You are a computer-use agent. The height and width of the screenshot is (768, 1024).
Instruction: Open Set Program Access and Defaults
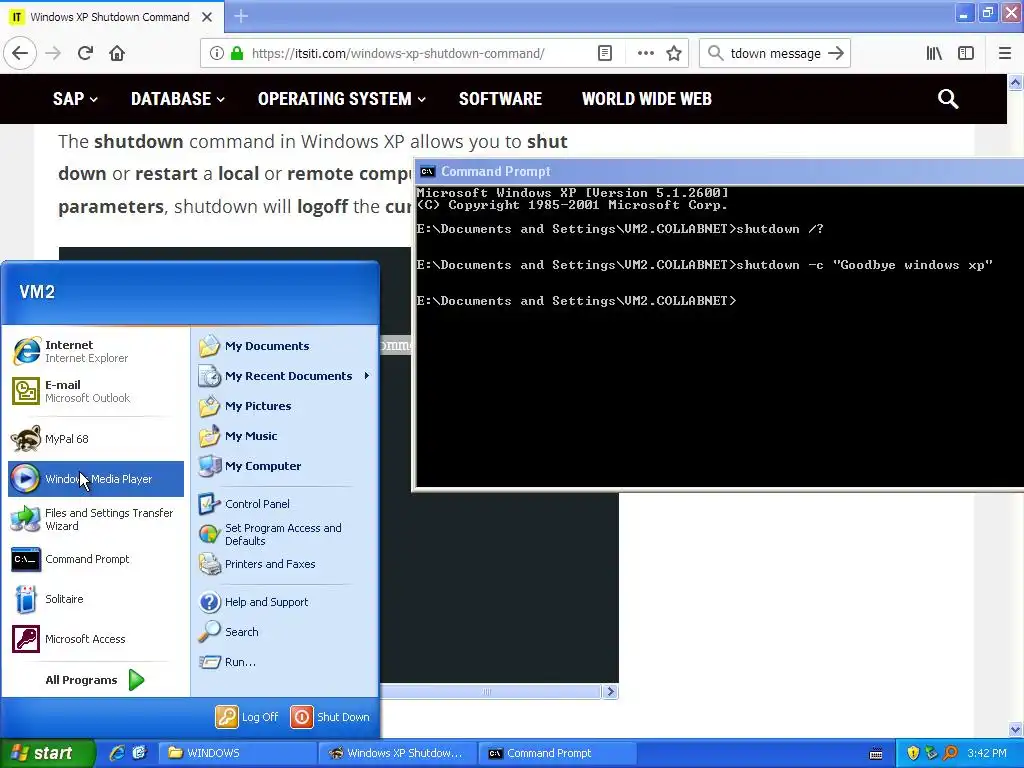coord(284,534)
